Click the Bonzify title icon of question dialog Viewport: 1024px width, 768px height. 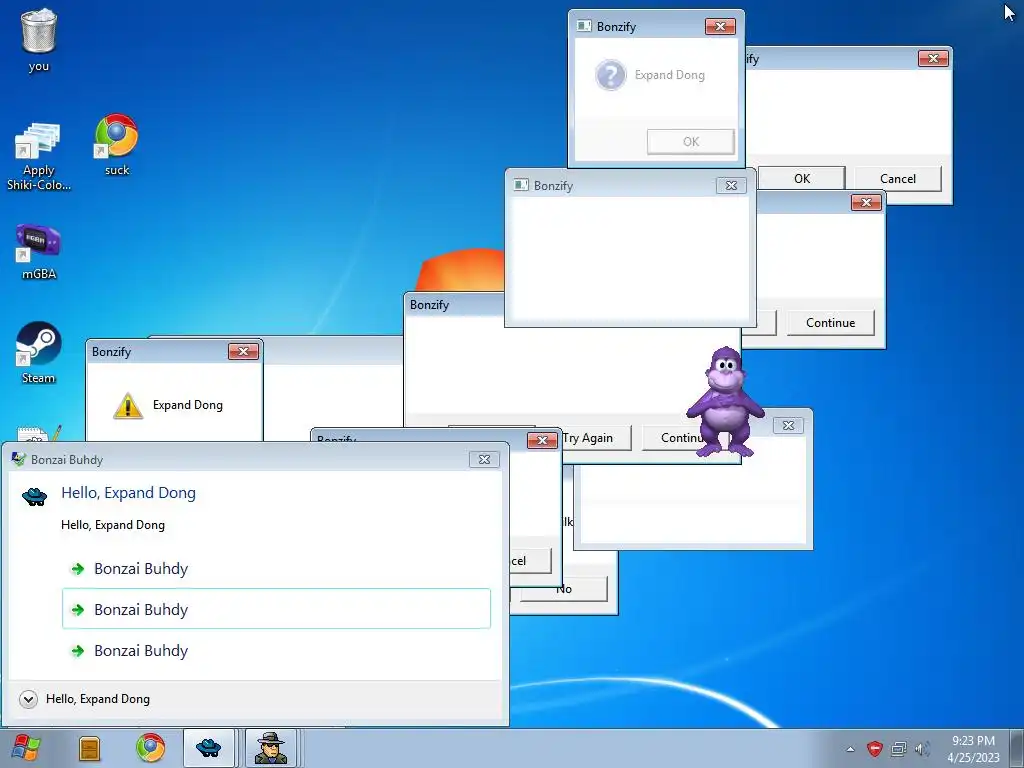pyautogui.click(x=584, y=26)
